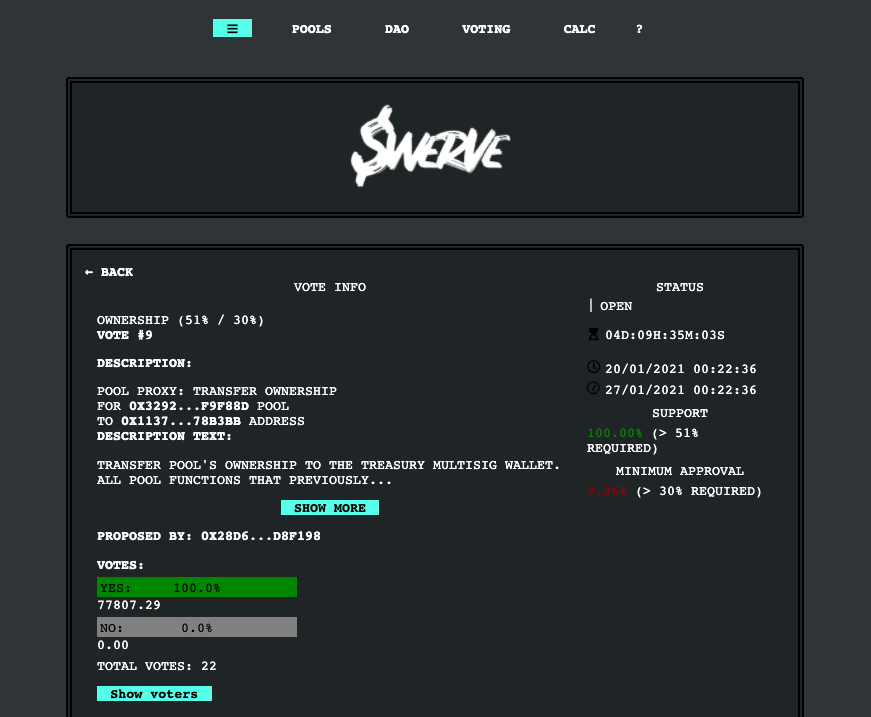Click the question mark help link

[x=639, y=29]
